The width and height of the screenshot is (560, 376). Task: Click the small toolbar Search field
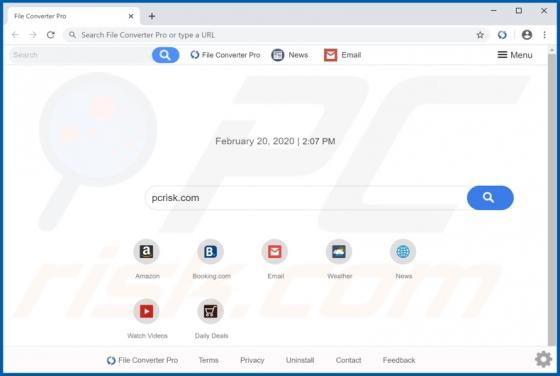80,55
